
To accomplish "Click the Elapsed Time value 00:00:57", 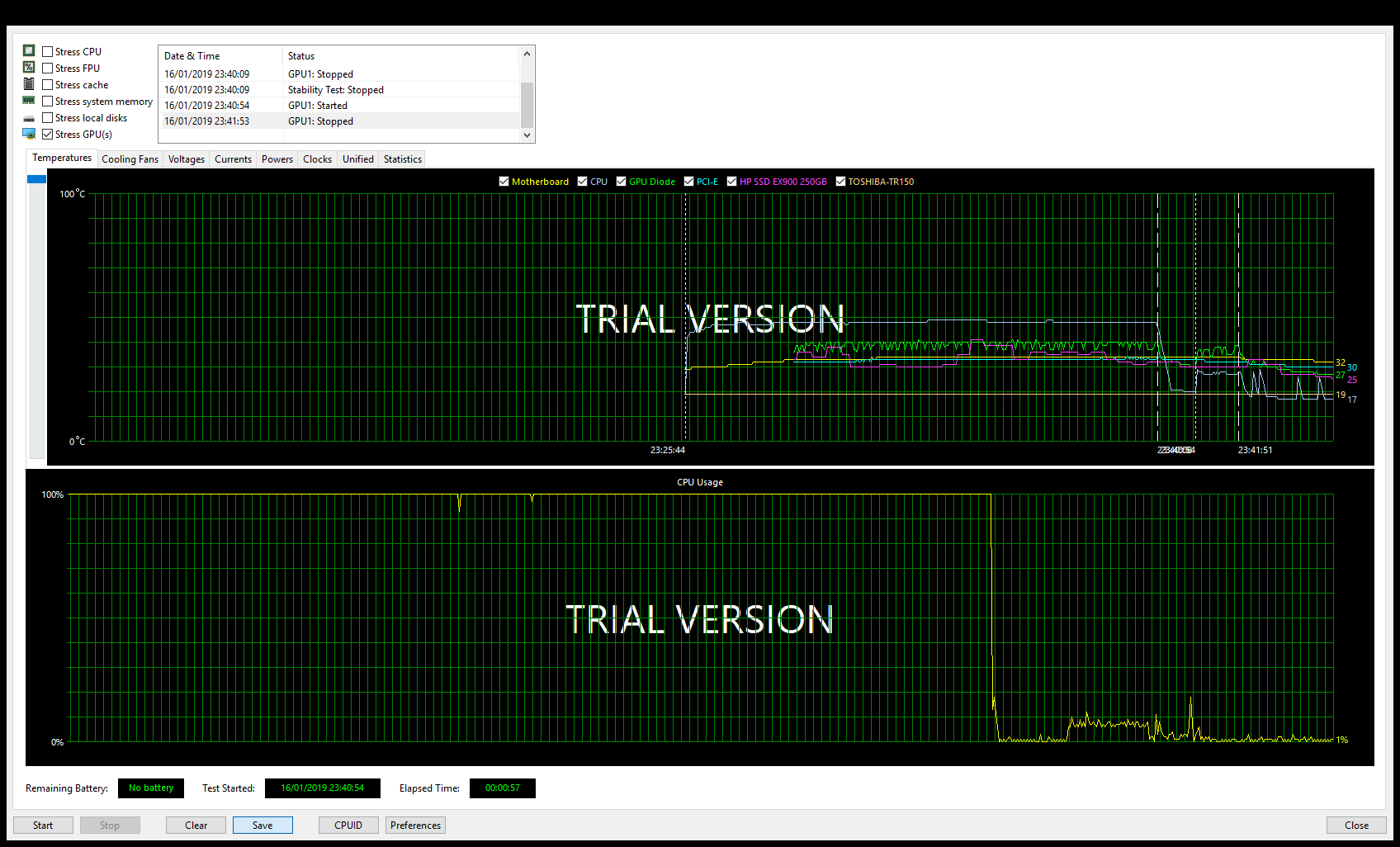I will point(503,788).
